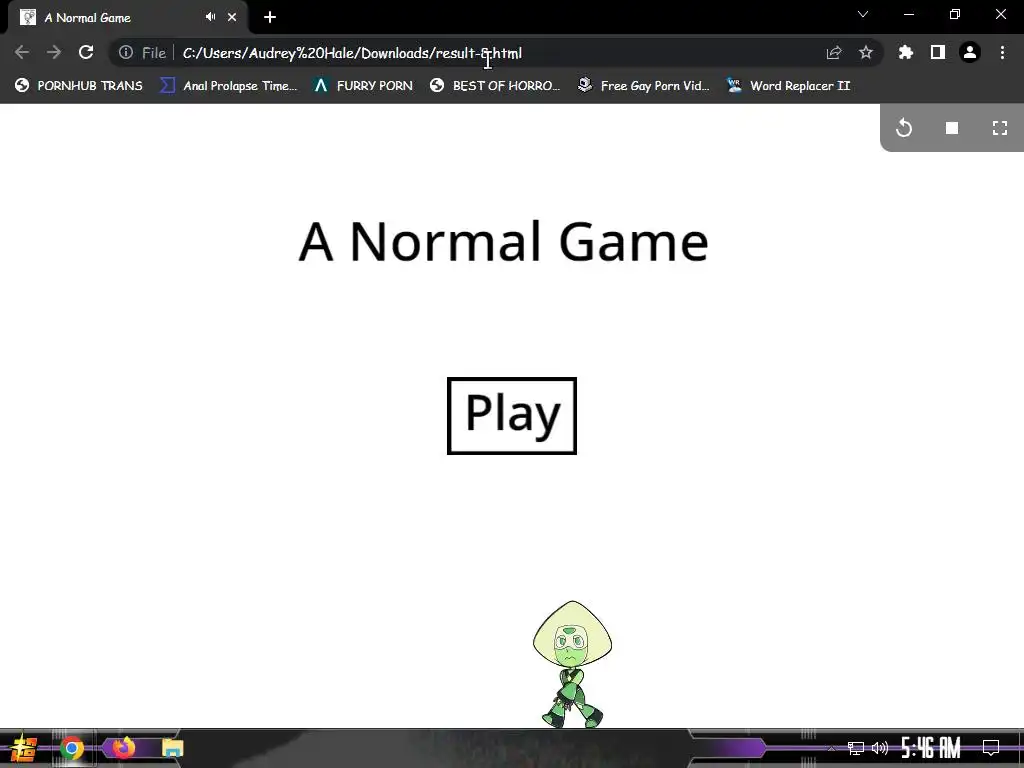
Task: Close the A Normal Game tab
Action: point(232,17)
